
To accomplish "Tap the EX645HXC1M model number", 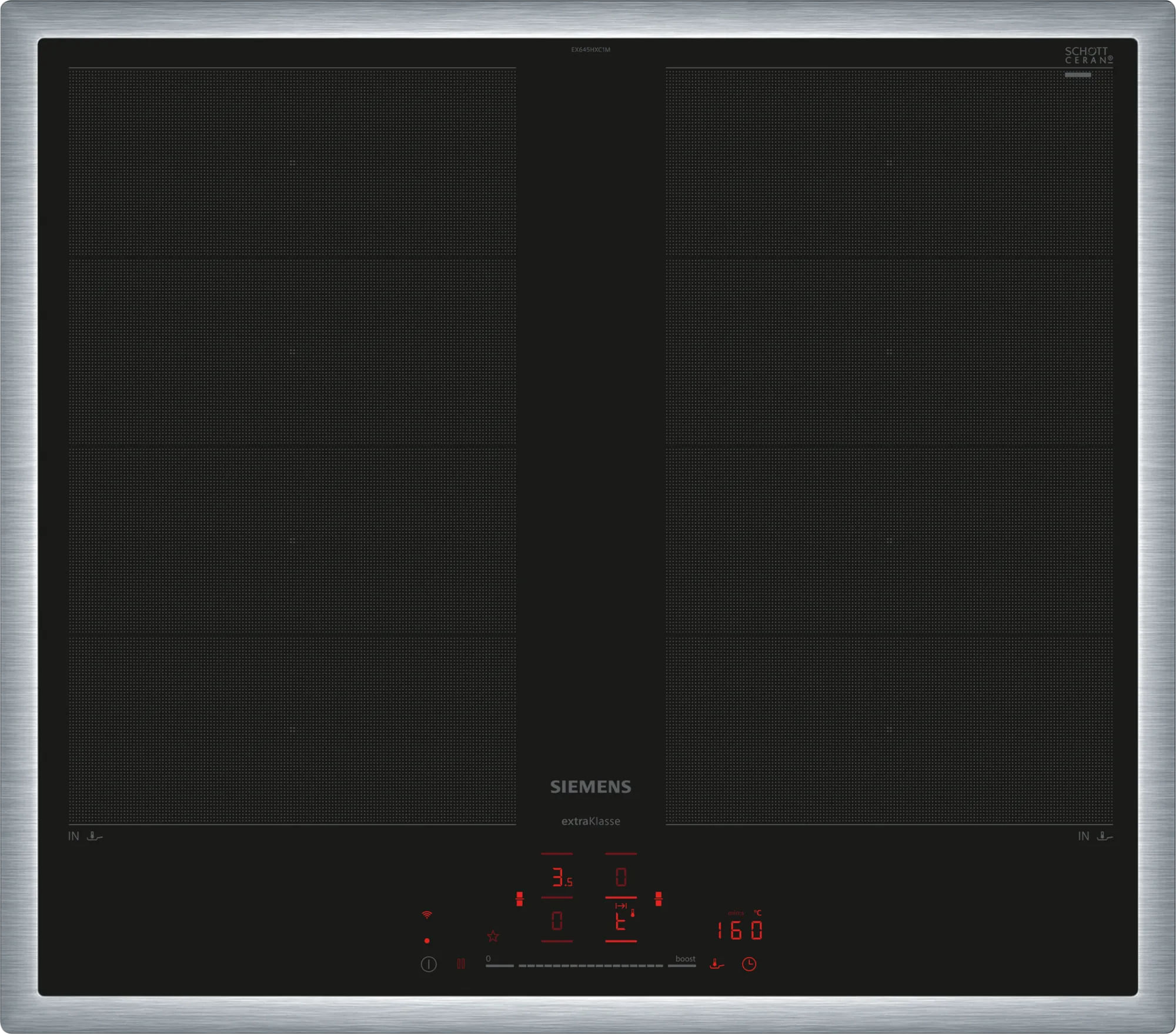I will [590, 50].
